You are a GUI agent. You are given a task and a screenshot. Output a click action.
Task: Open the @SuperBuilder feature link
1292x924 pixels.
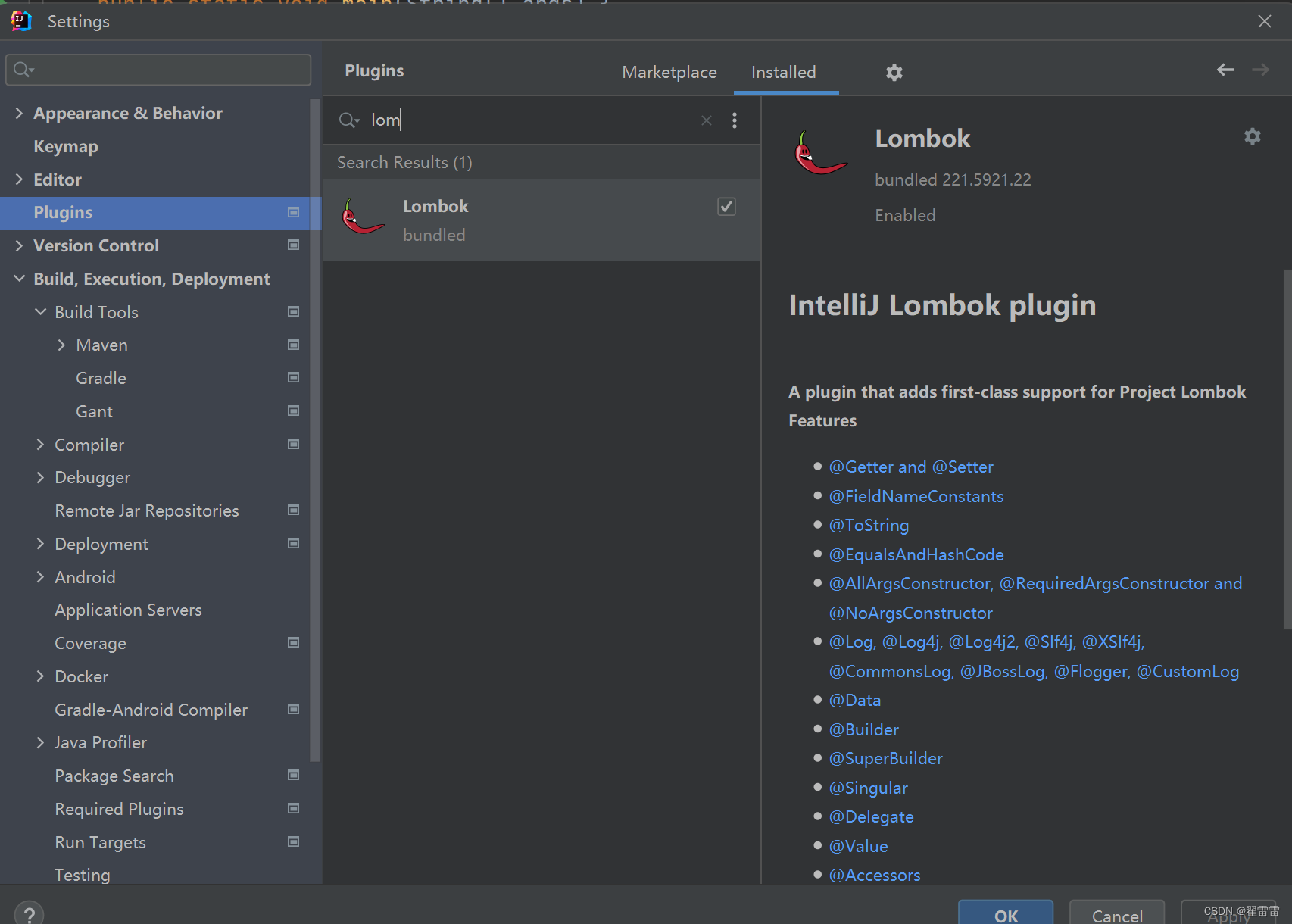[x=886, y=758]
